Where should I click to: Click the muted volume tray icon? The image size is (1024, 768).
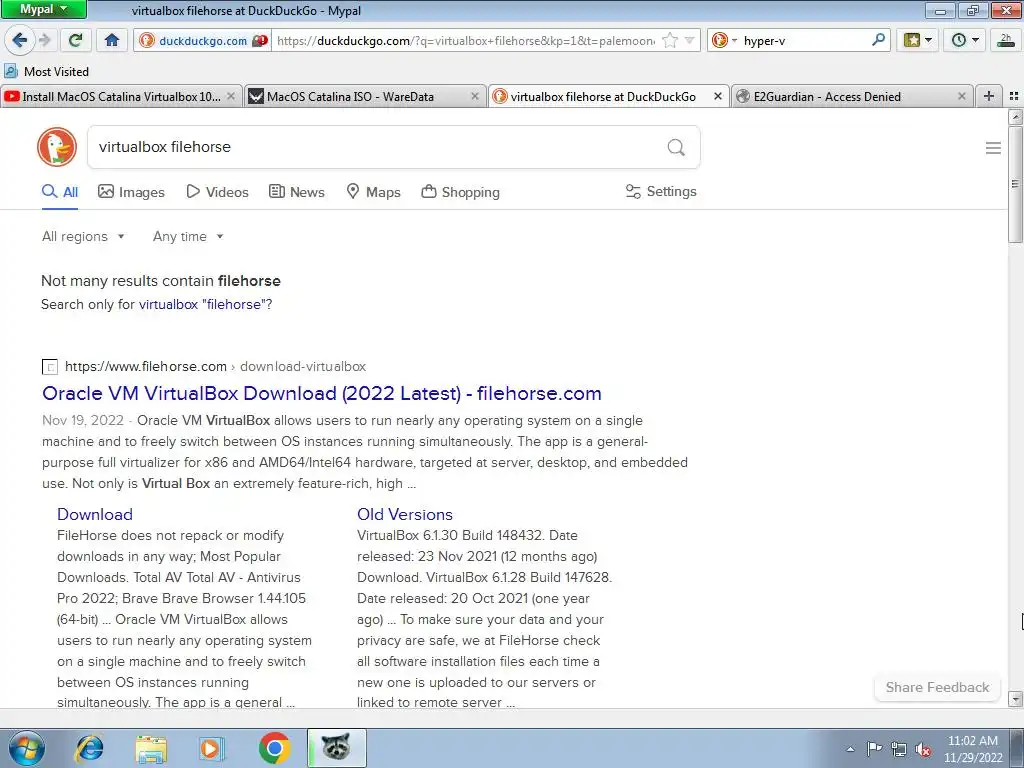[923, 750]
